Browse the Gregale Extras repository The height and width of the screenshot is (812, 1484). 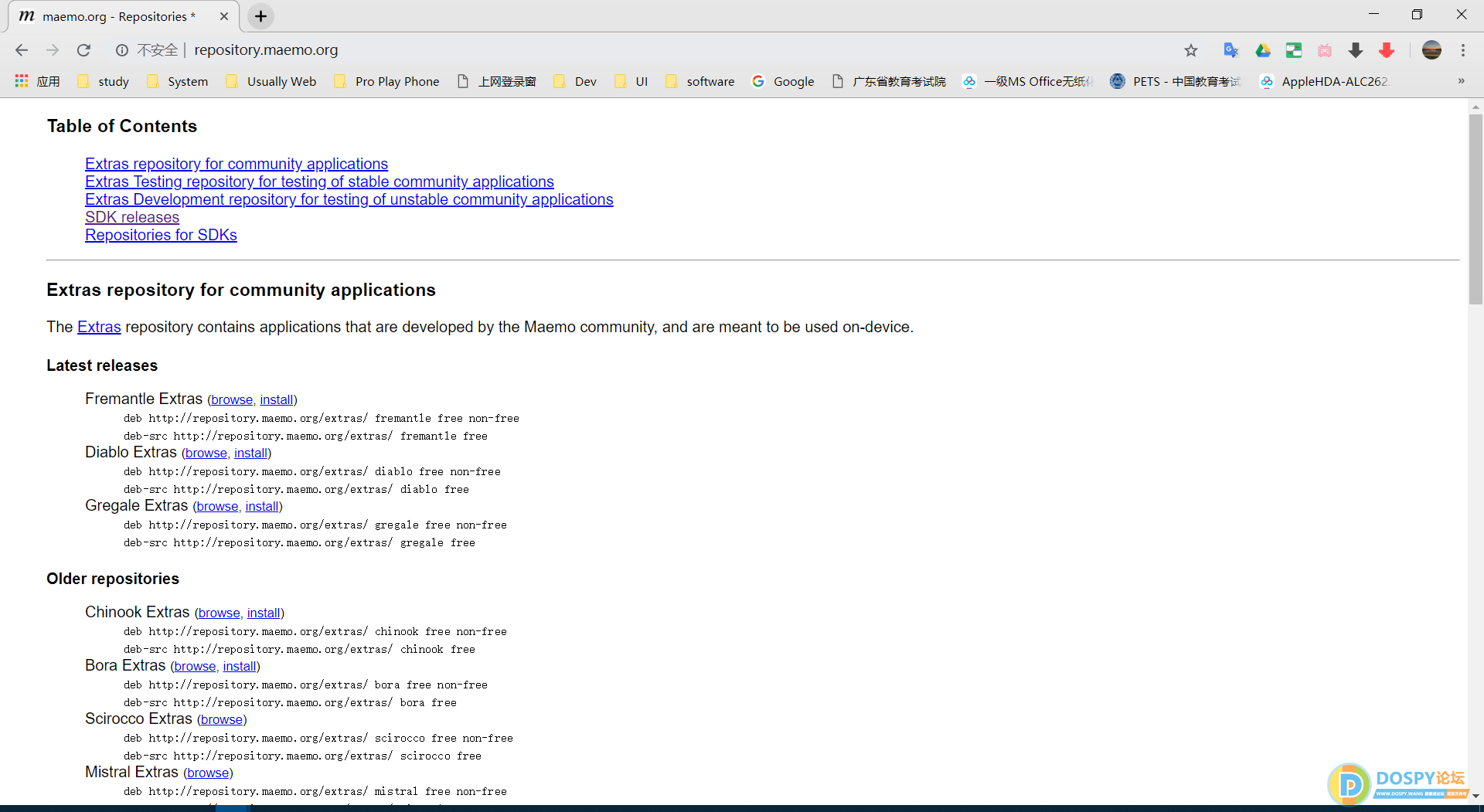click(217, 506)
